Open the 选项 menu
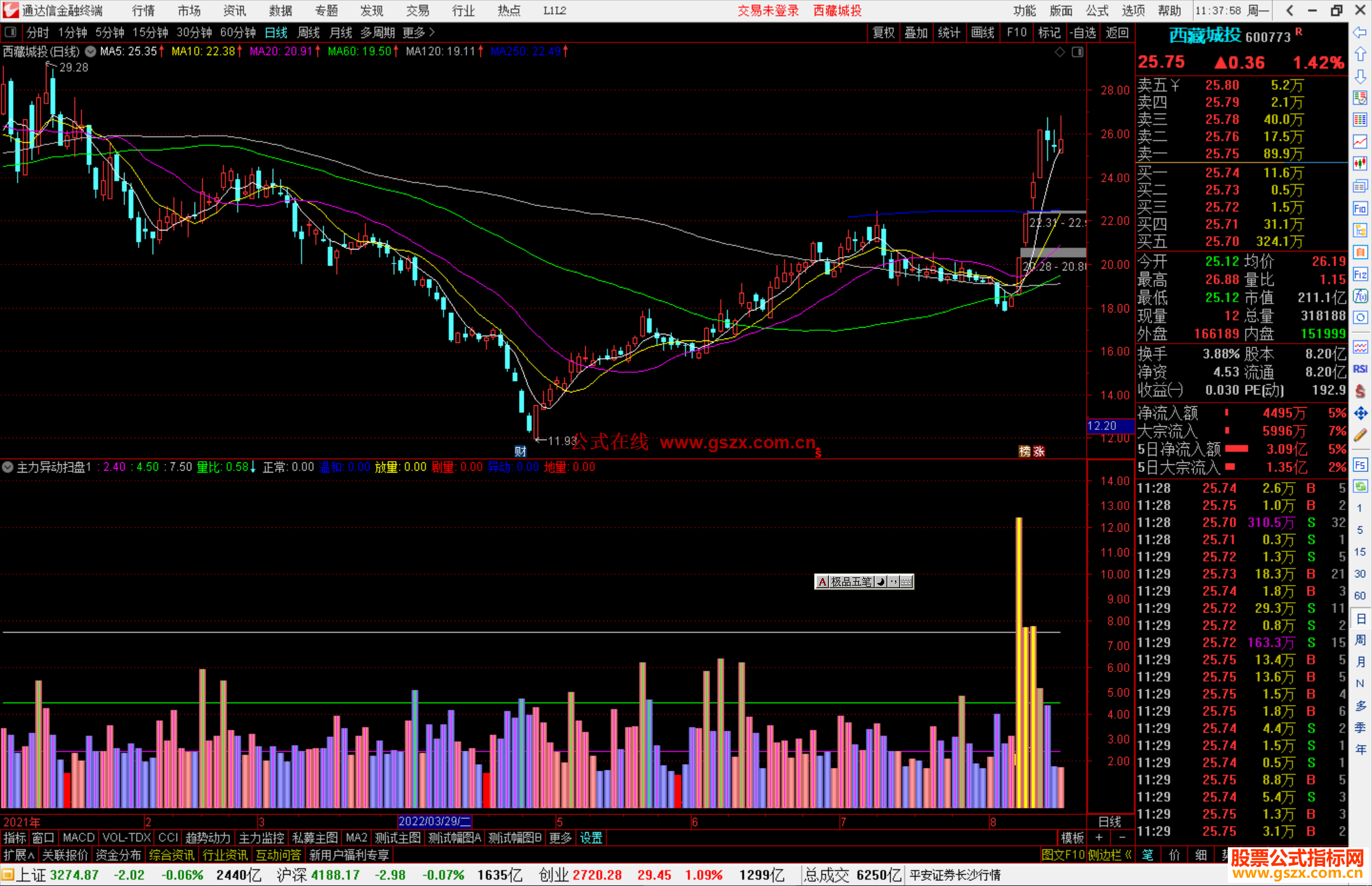 coord(1133,10)
